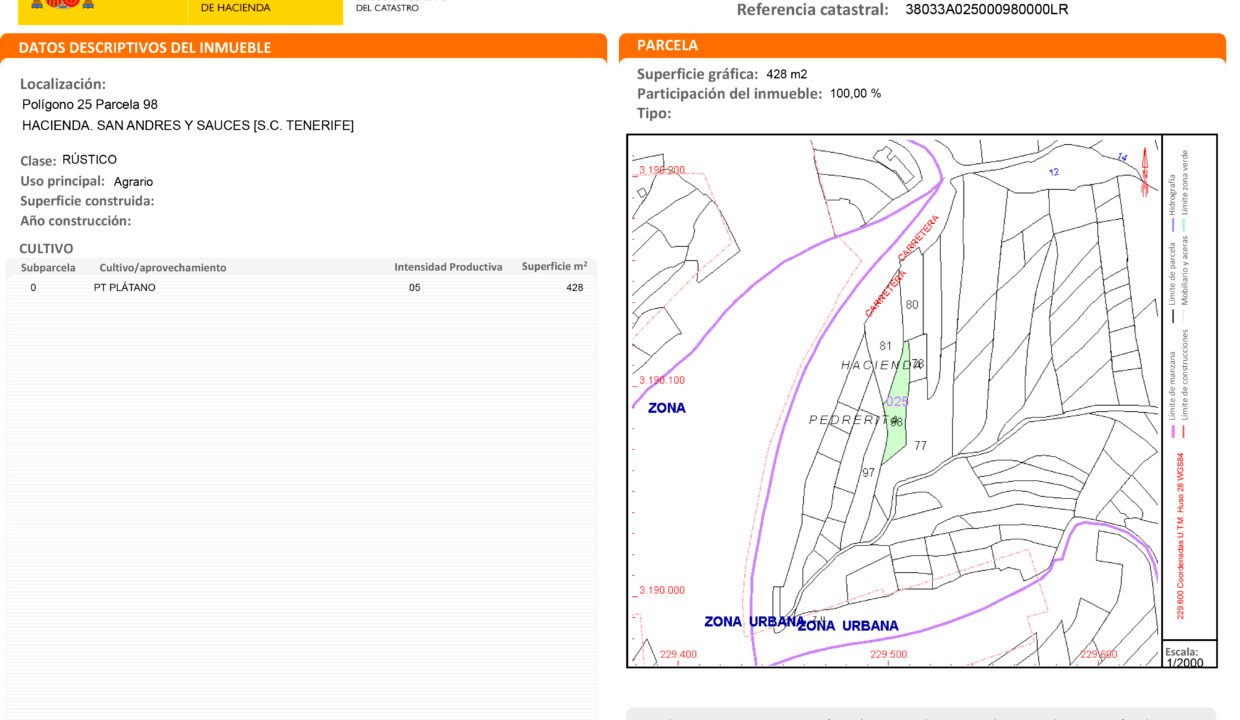1240x720 pixels.
Task: Click the 'Localización:' label
Action: pyautogui.click(x=63, y=84)
